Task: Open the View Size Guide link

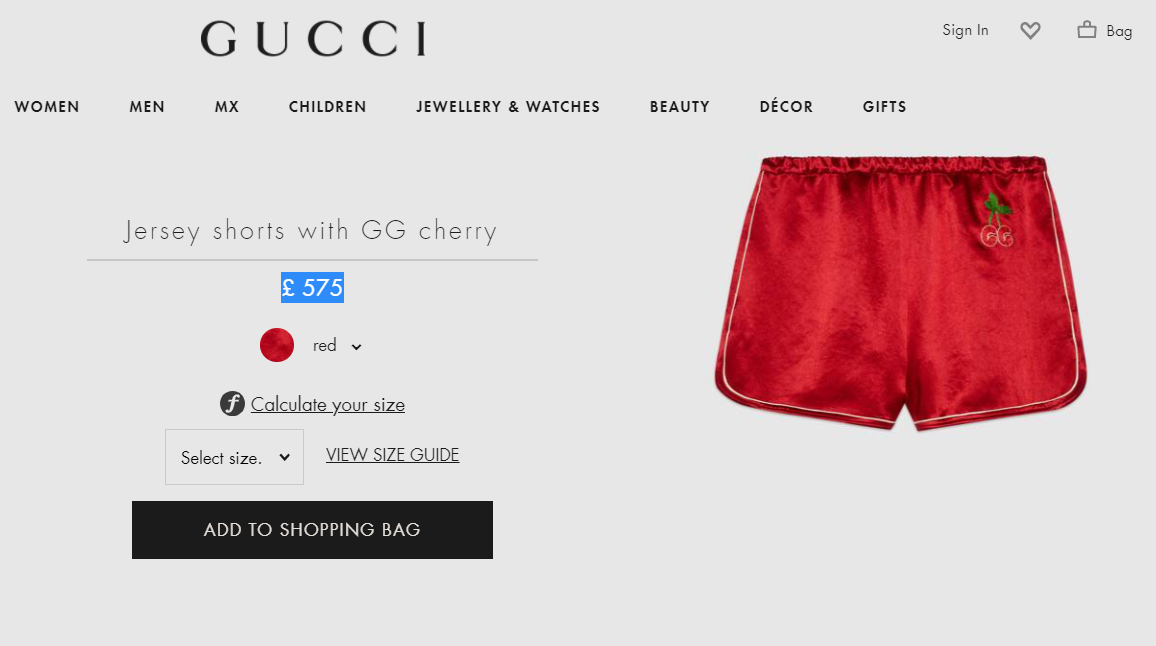Action: click(392, 455)
